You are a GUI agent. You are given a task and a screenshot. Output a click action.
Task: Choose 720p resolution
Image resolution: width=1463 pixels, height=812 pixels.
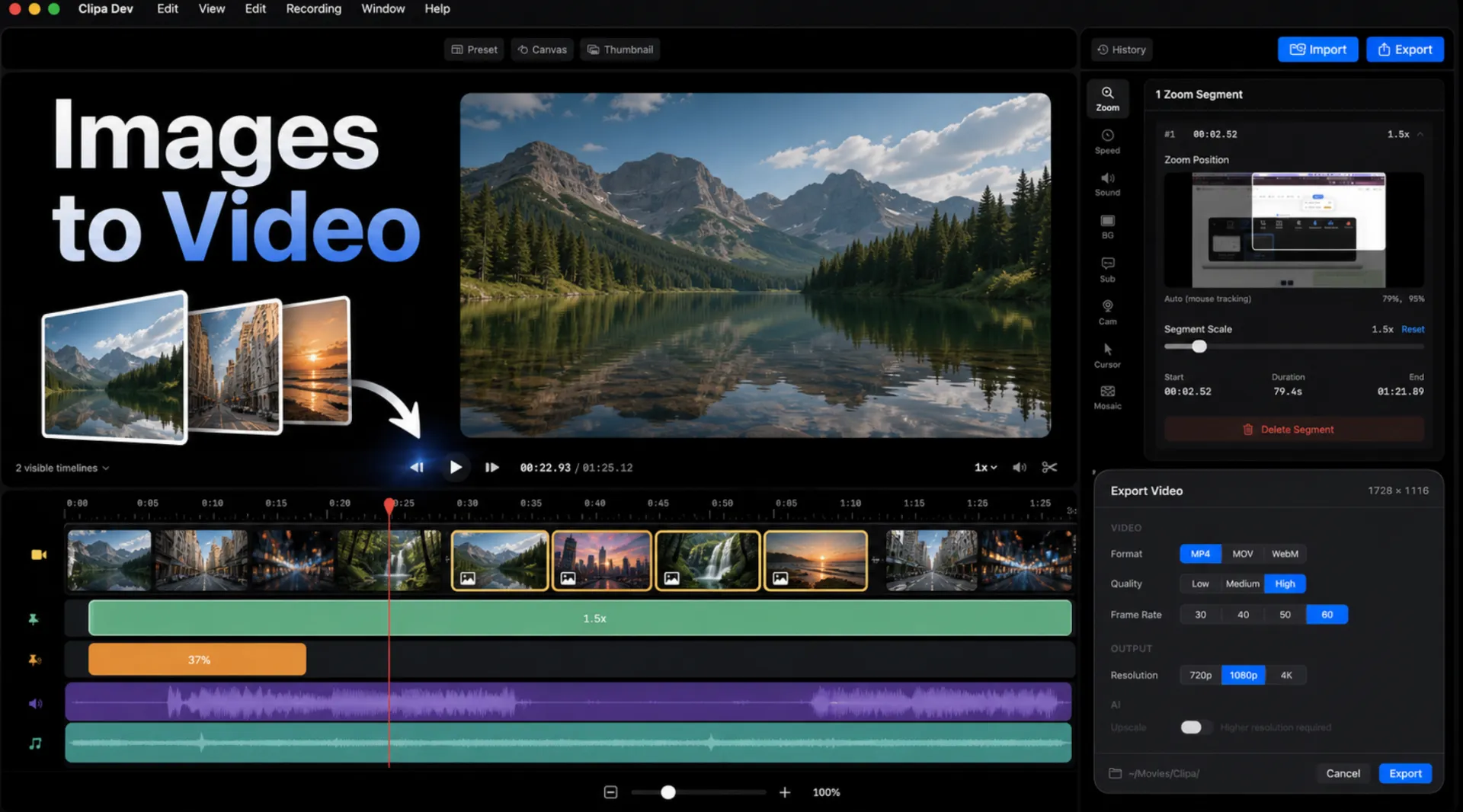click(x=1200, y=675)
